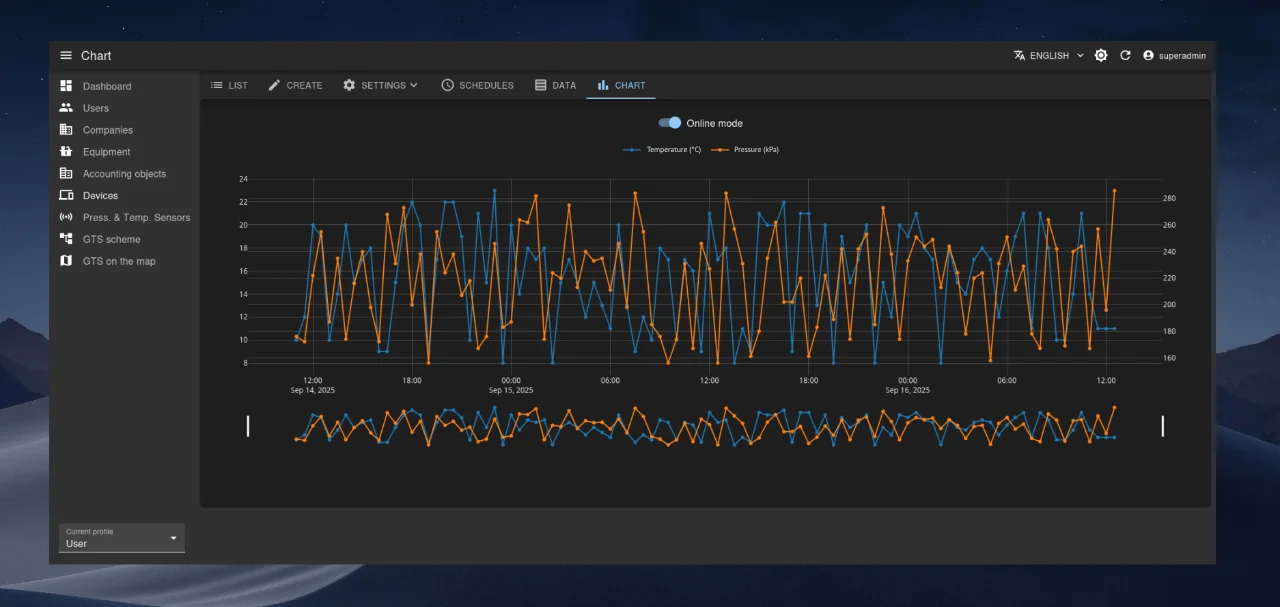1280x607 pixels.
Task: Click the theme brightness icon
Action: (1101, 56)
